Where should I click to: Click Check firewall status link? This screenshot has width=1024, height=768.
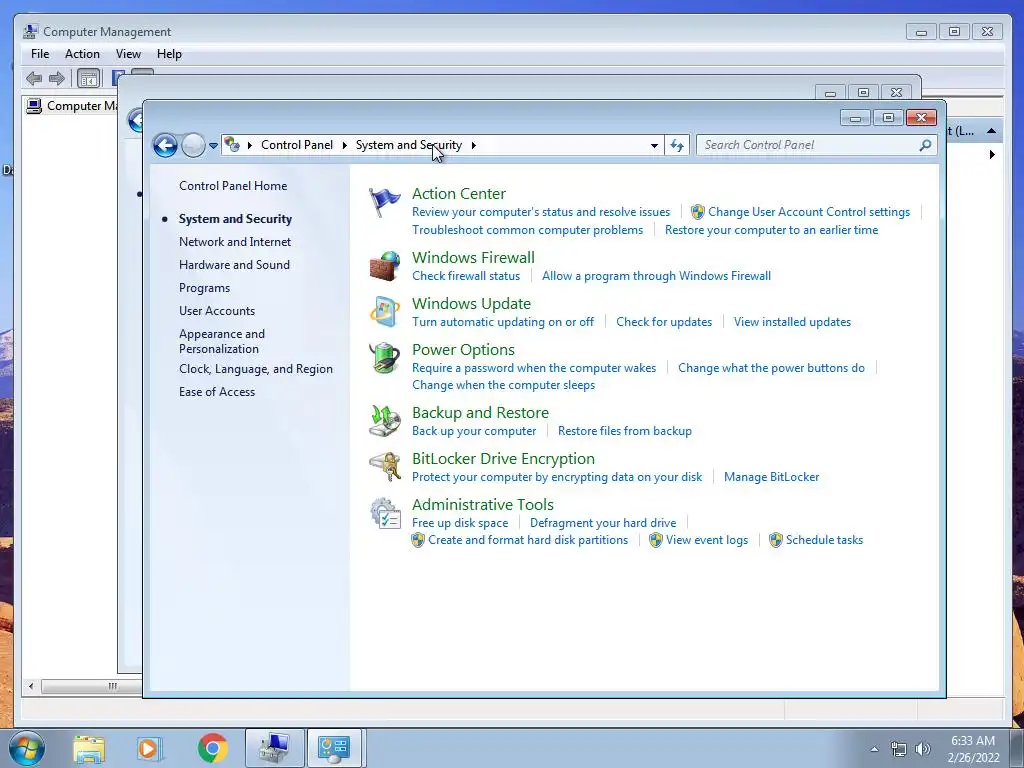coord(466,276)
